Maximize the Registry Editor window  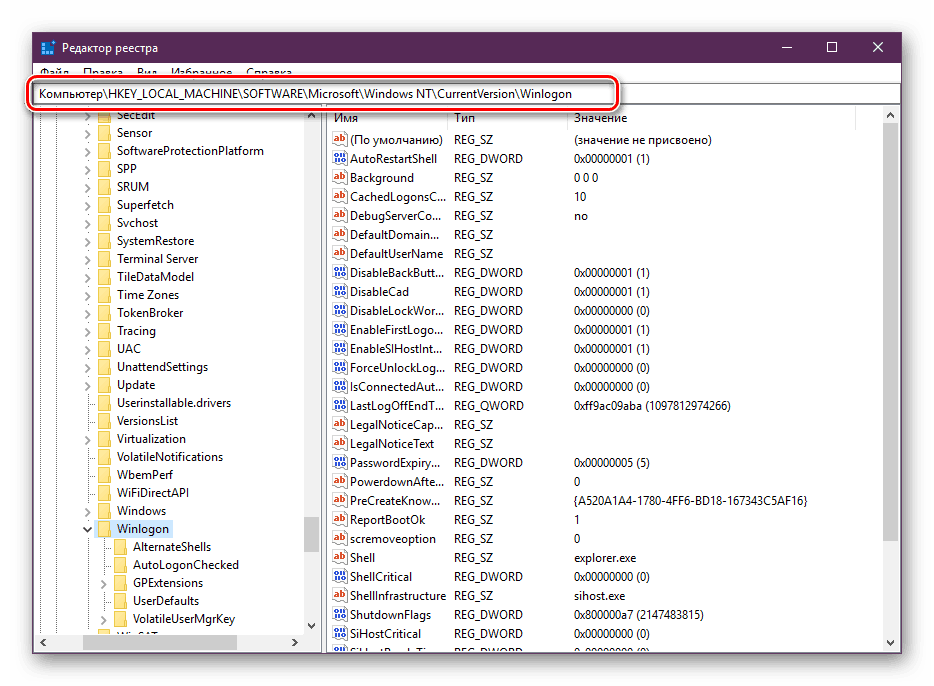(x=832, y=47)
